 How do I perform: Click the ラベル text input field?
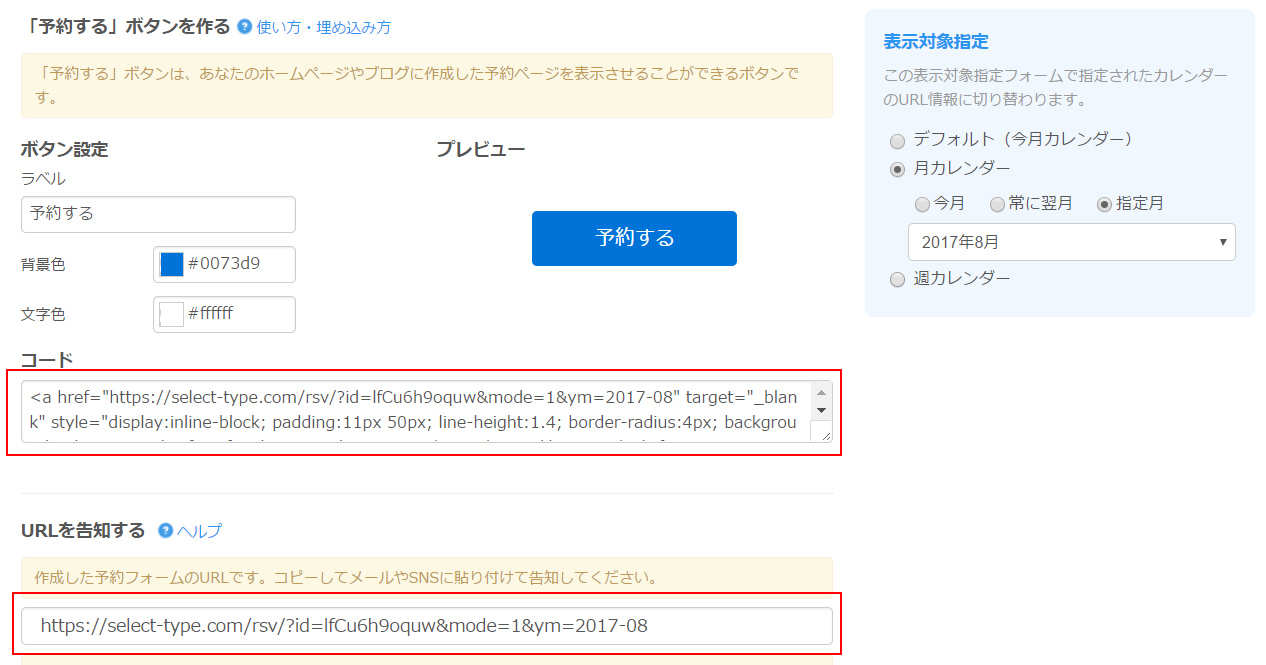click(158, 214)
